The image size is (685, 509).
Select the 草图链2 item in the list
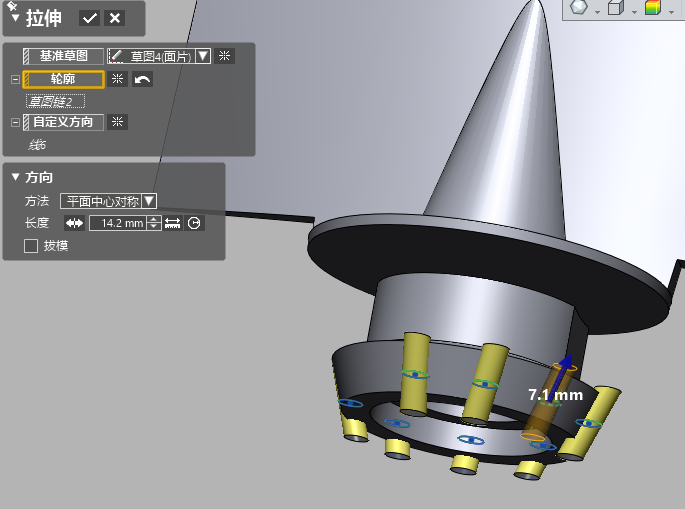tap(56, 101)
